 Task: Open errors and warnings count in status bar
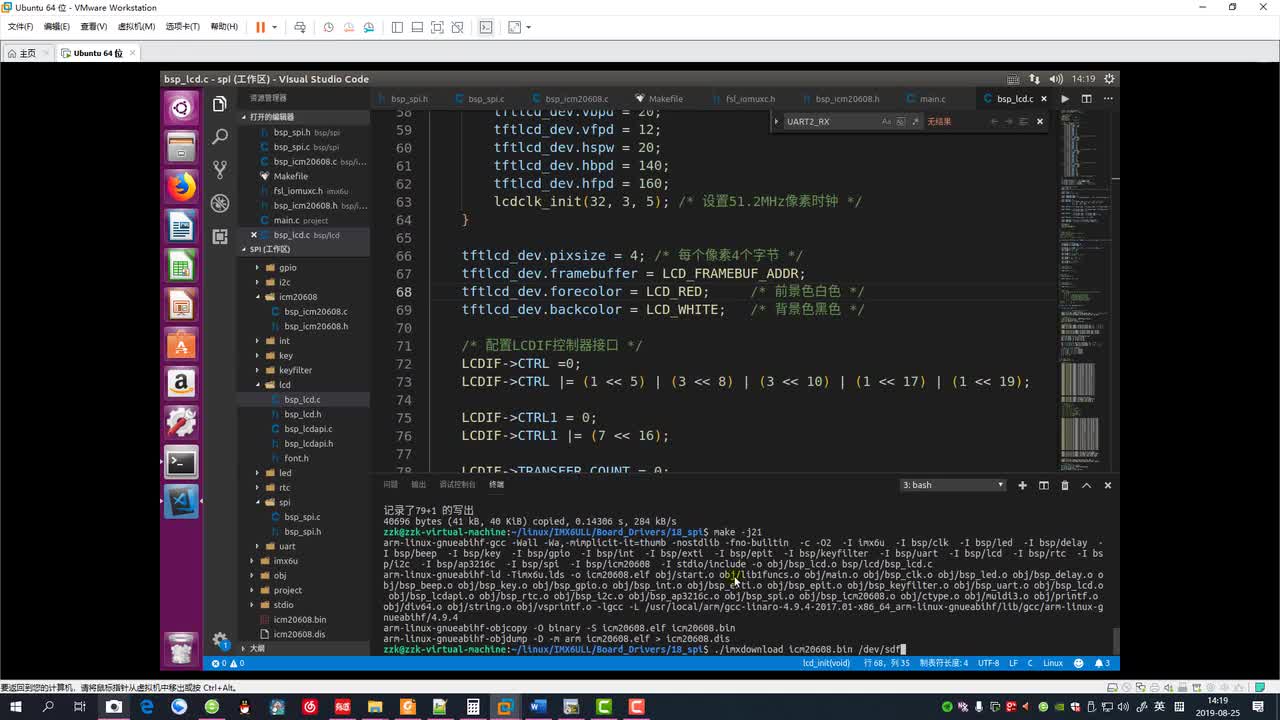227,663
